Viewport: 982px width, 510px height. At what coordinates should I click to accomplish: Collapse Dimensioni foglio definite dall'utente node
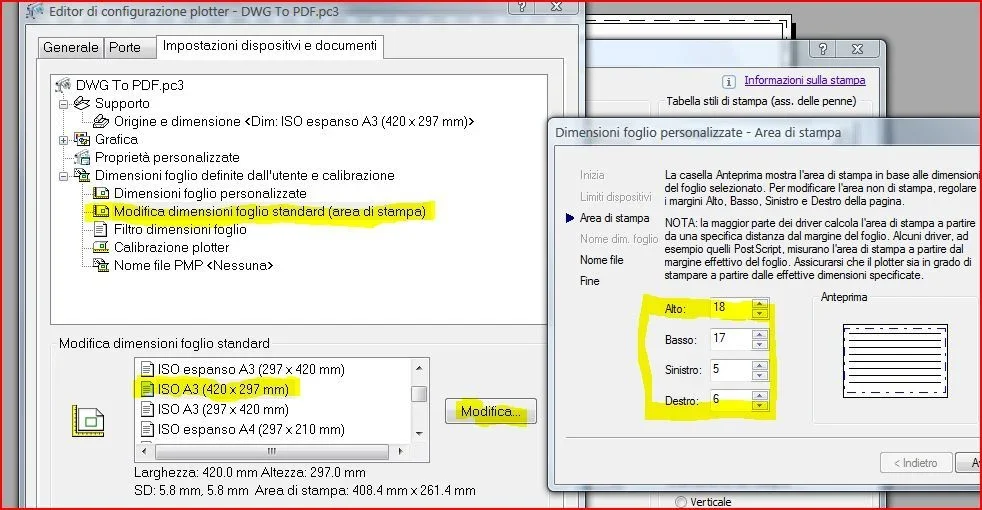pyautogui.click(x=64, y=176)
